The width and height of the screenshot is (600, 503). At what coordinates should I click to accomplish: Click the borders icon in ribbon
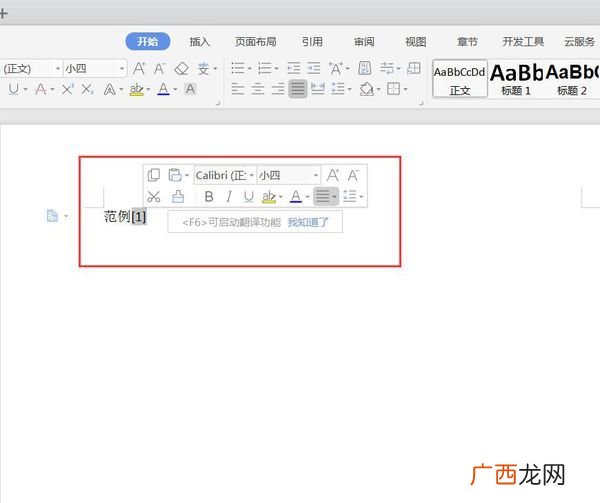tap(393, 89)
